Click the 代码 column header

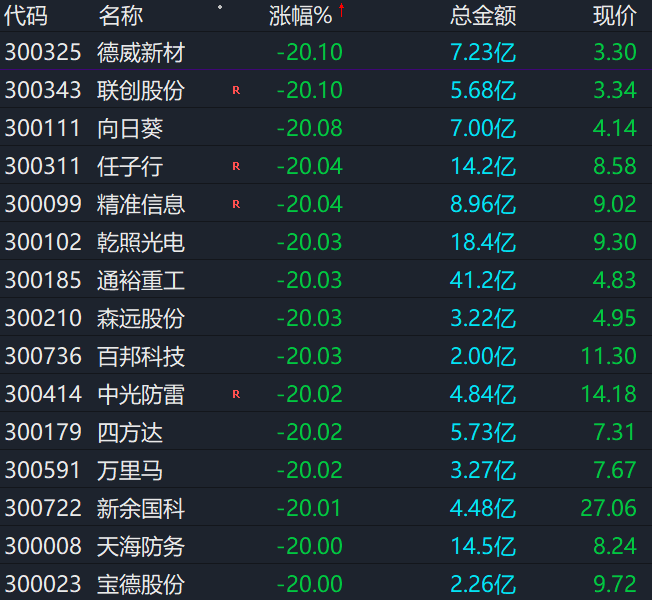(26, 16)
